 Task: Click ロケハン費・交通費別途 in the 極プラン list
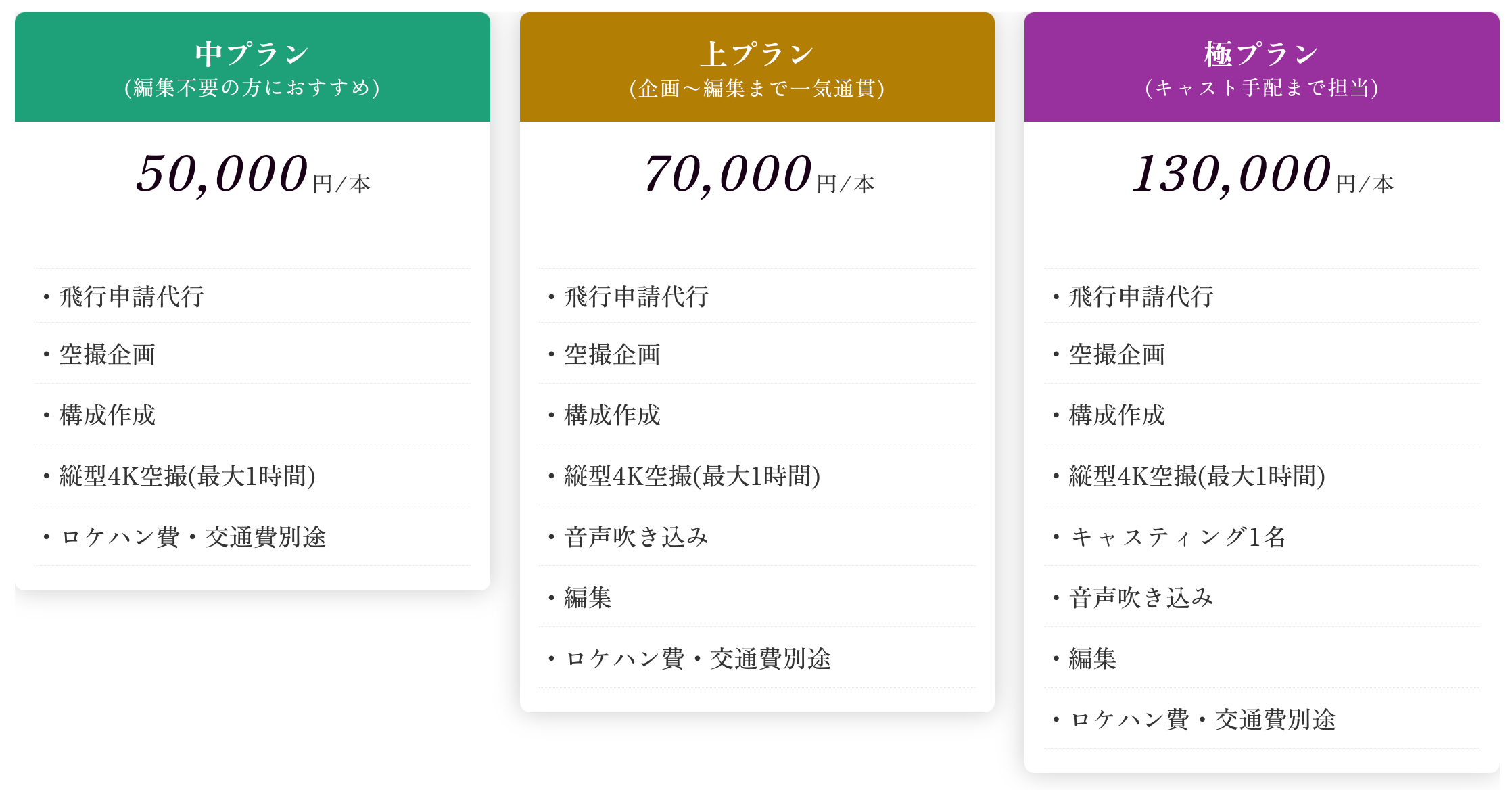[x=1202, y=720]
